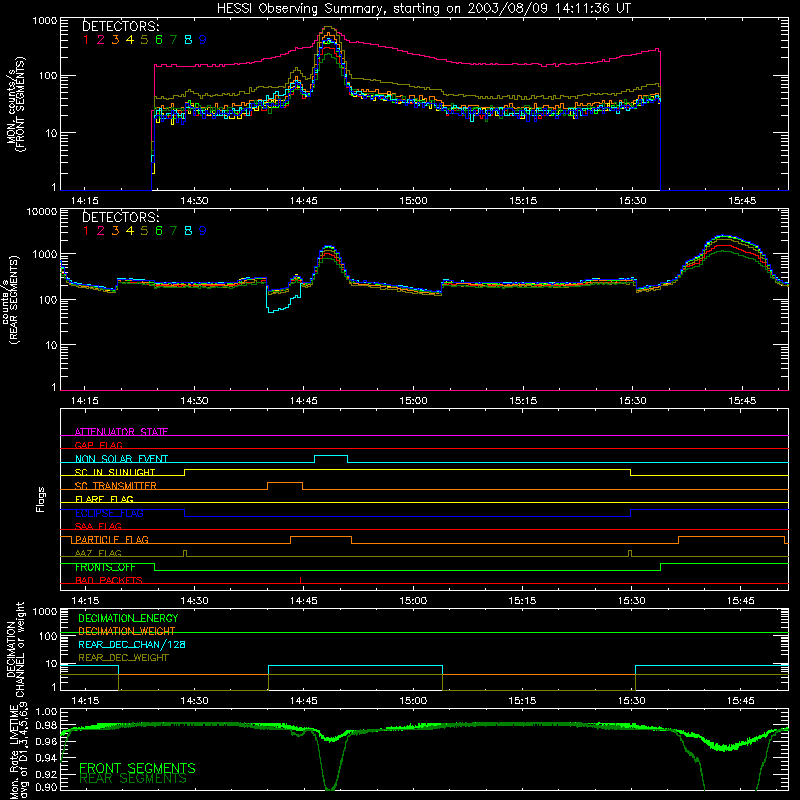Click DETECTORS: label in front segments plot

pyautogui.click(x=120, y=26)
